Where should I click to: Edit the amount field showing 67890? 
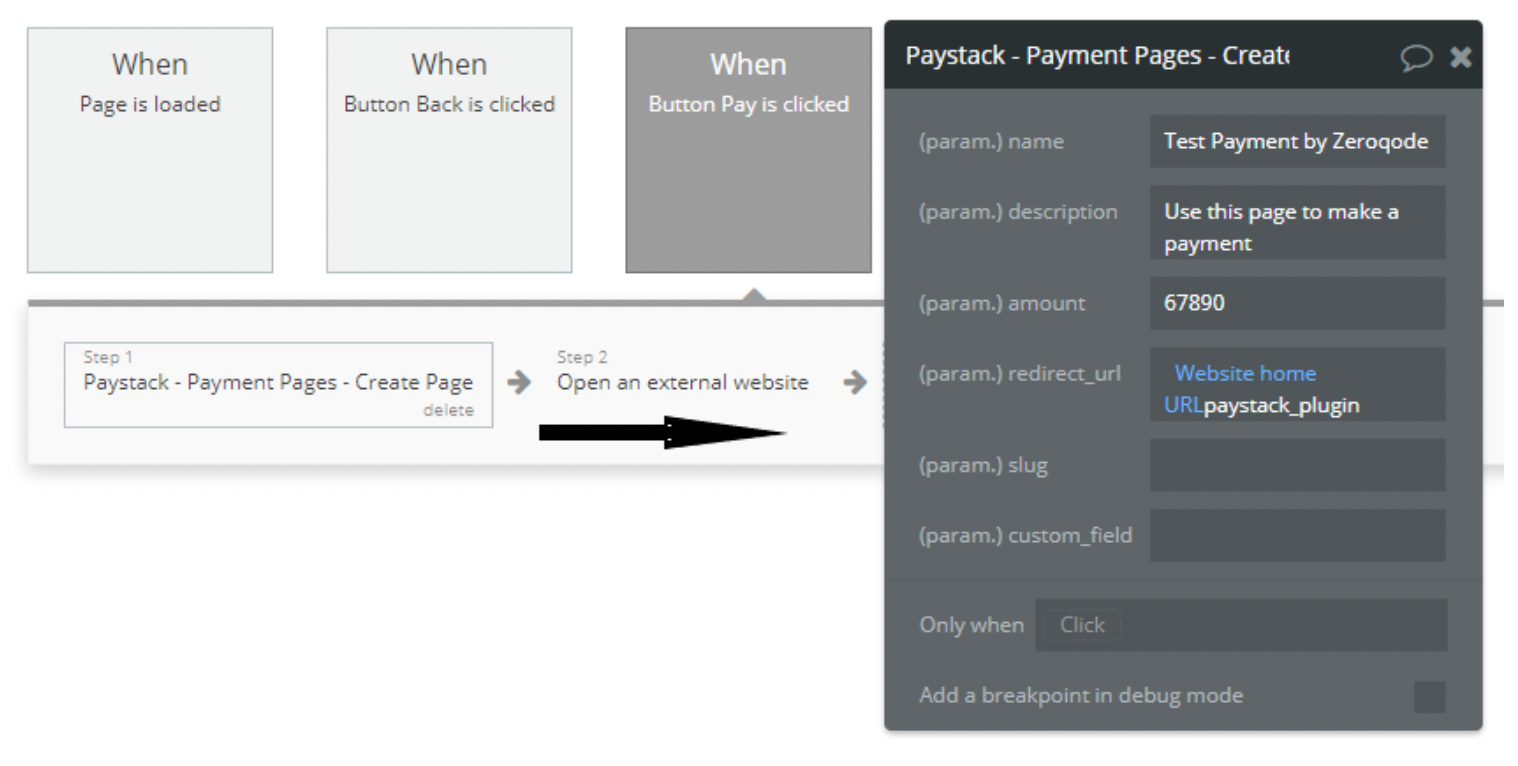pyautogui.click(x=1297, y=303)
